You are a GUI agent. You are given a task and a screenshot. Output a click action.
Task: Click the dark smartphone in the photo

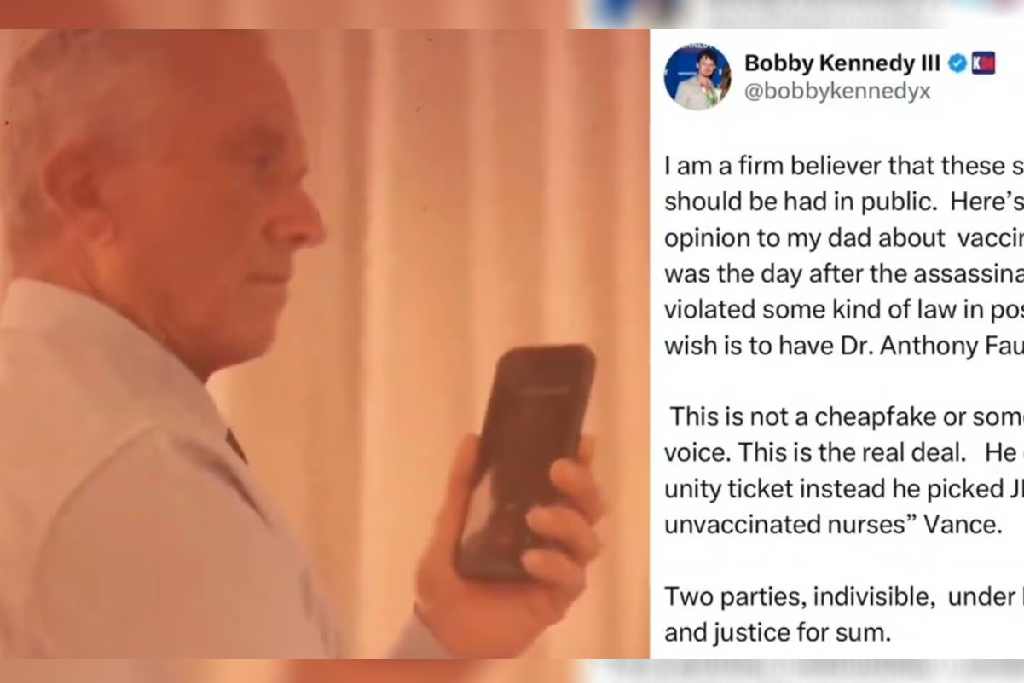coord(524,462)
